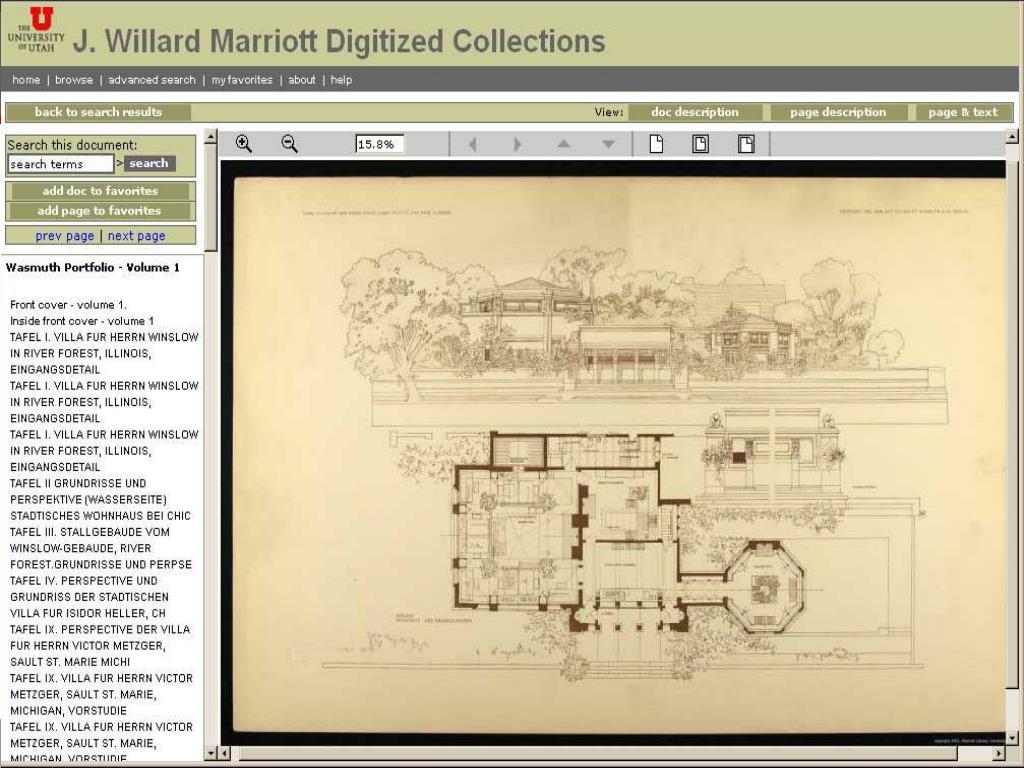Open the help menu item

341,80
